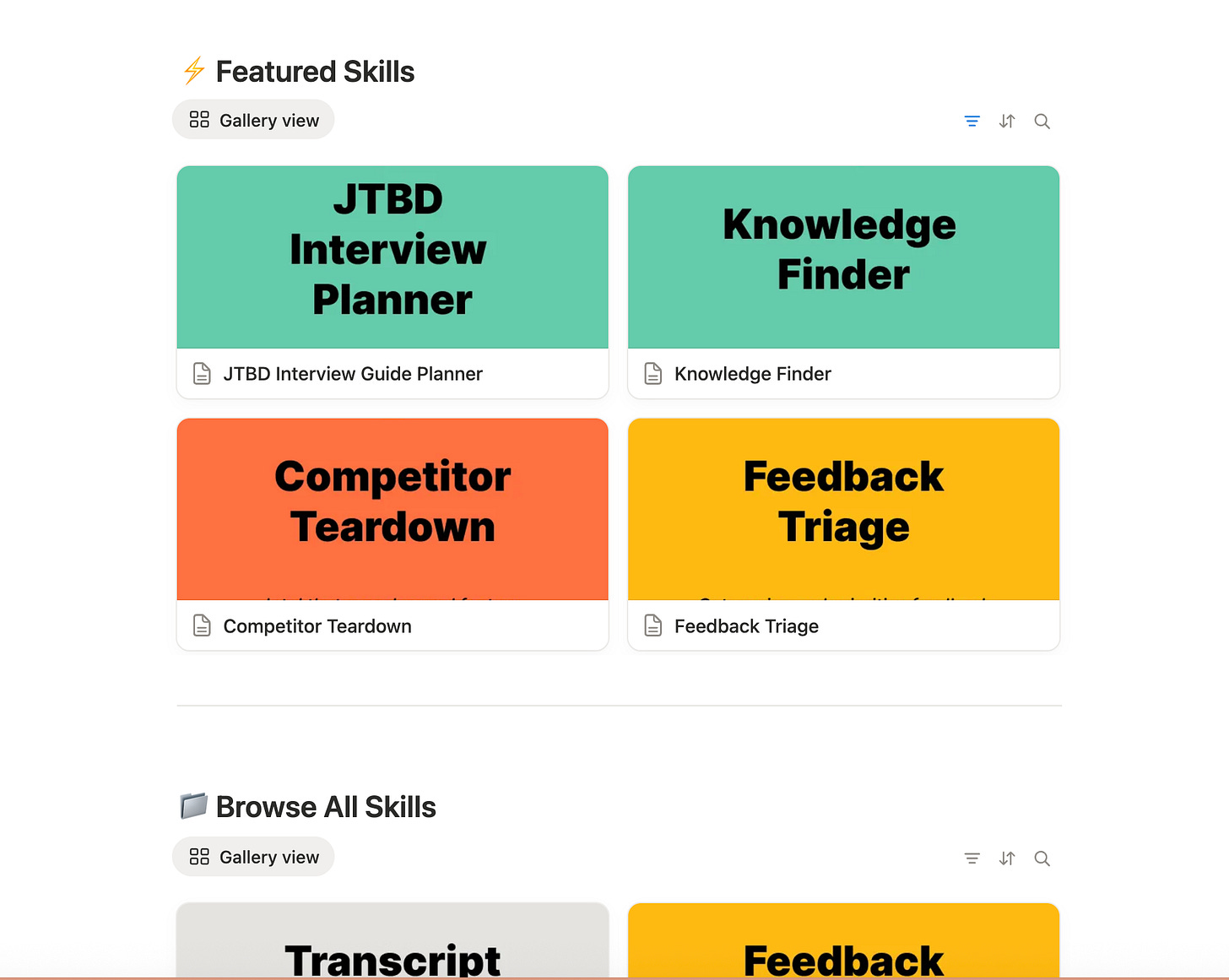Click Featured Skills heading

pyautogui.click(x=315, y=72)
